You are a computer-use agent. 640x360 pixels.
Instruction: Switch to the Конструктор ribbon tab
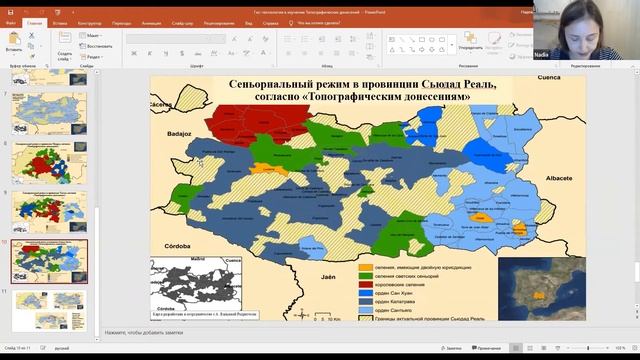click(89, 23)
